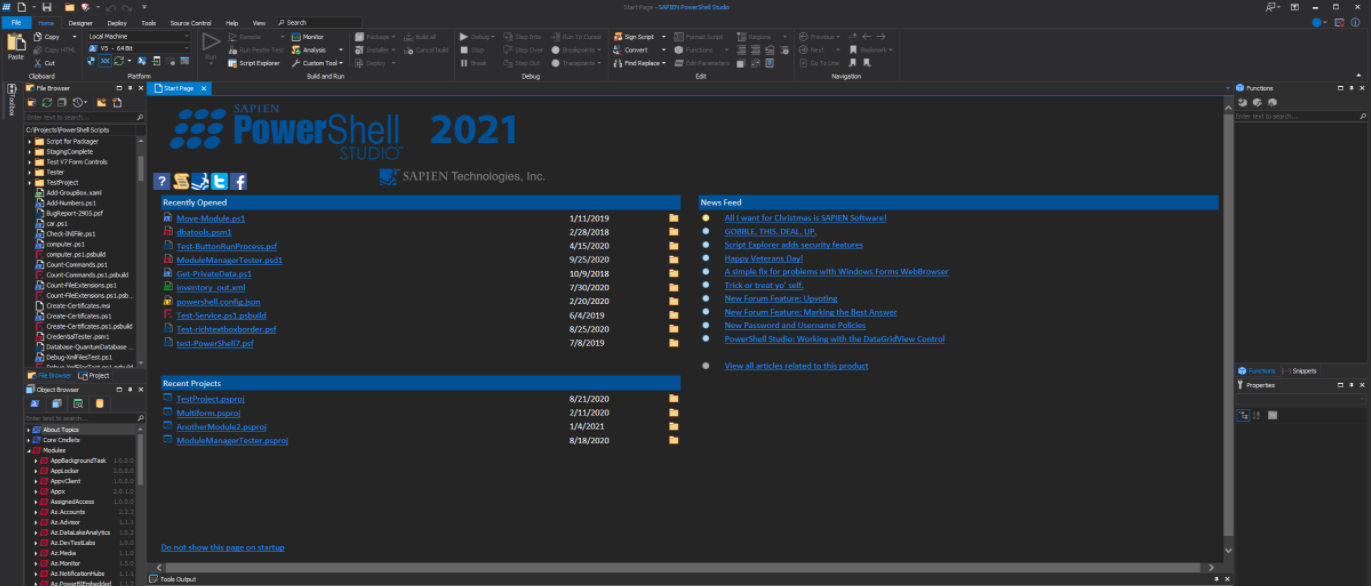
Task: Expand the TestProject folder in File Browser
Action: (x=29, y=183)
